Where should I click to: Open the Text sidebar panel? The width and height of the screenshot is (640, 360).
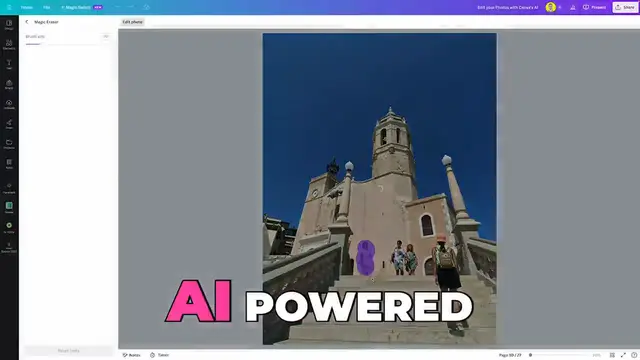coord(9,64)
